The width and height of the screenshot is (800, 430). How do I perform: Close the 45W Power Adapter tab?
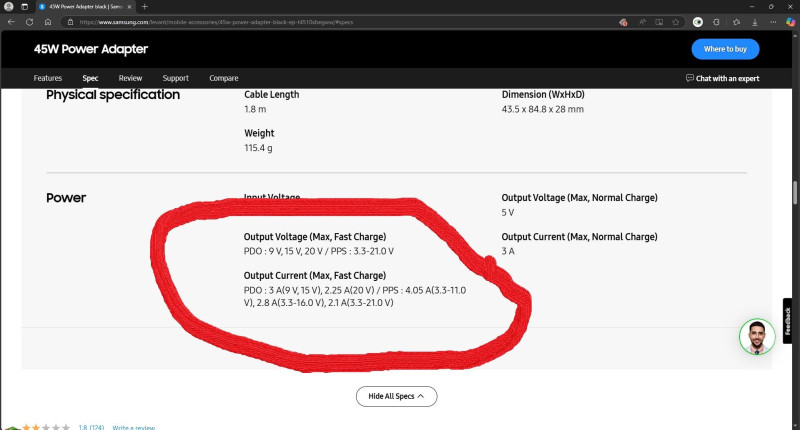(x=130, y=7)
